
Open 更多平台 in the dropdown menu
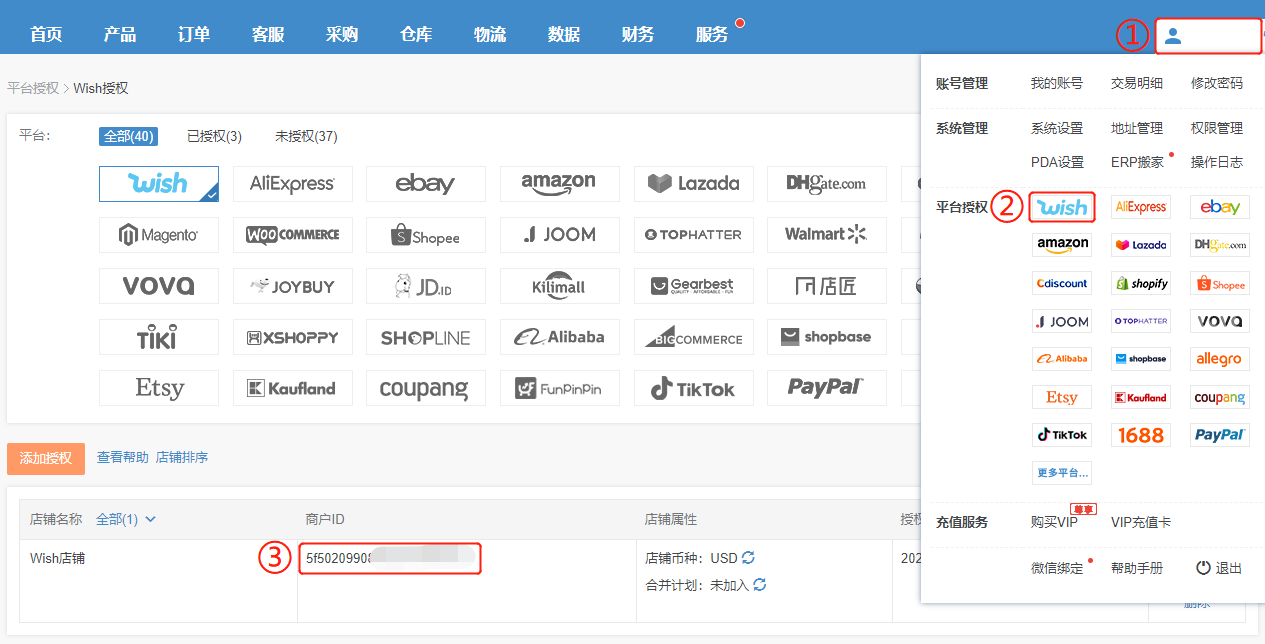(1062, 472)
